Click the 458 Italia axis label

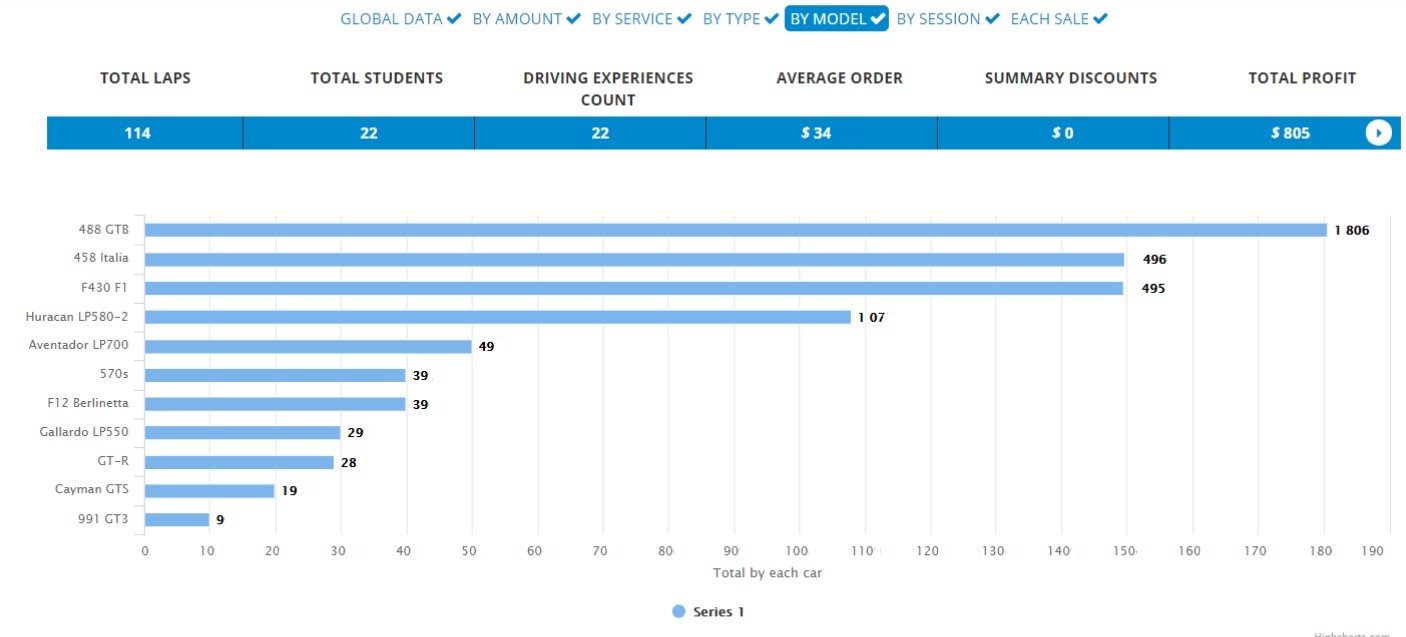click(101, 258)
